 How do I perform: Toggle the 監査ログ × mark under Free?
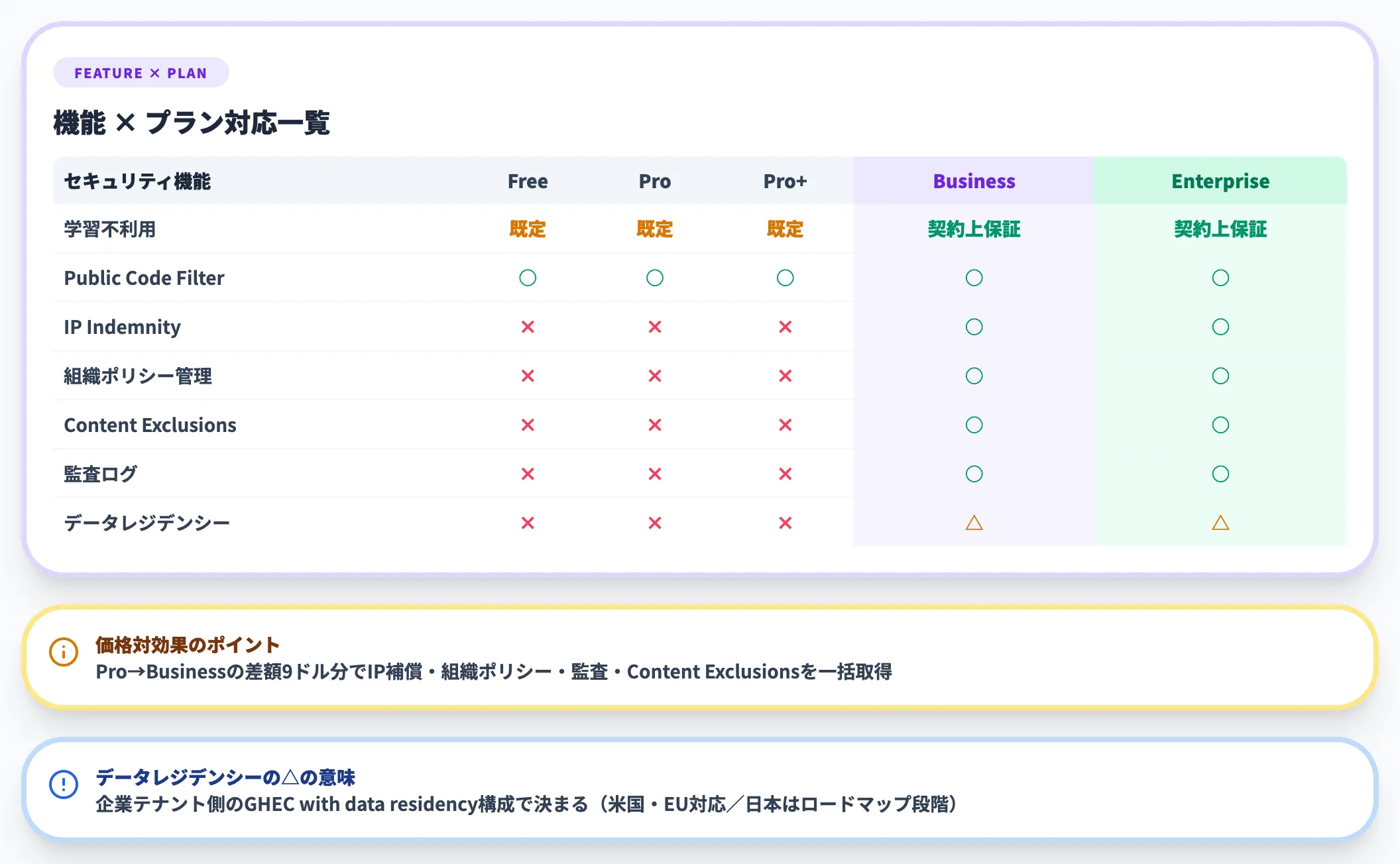click(527, 474)
